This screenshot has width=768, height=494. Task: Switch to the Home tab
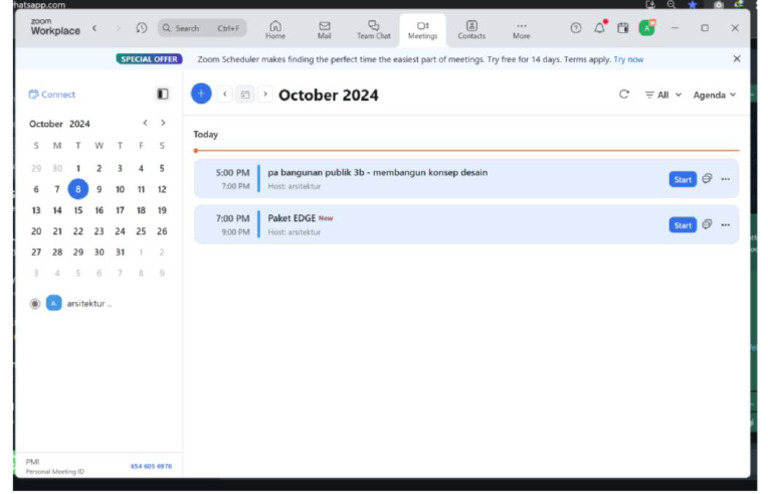click(x=275, y=29)
